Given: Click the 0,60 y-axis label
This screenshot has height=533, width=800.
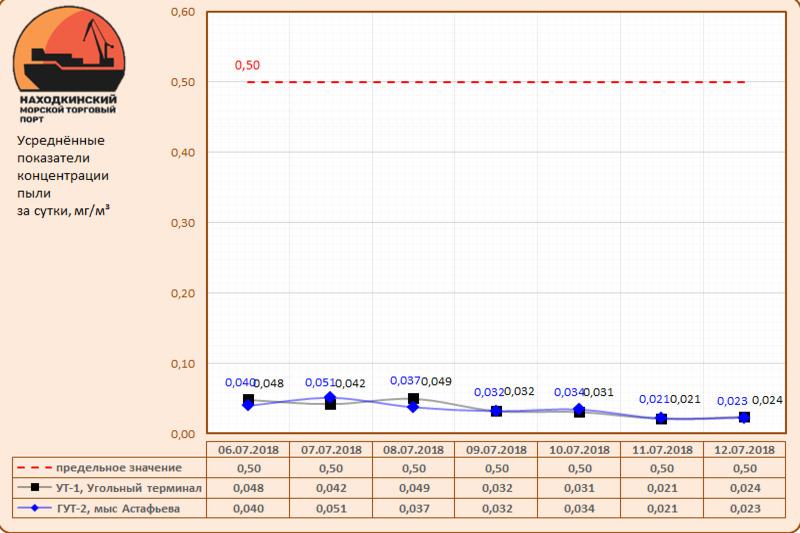Looking at the screenshot, I should (x=180, y=13).
